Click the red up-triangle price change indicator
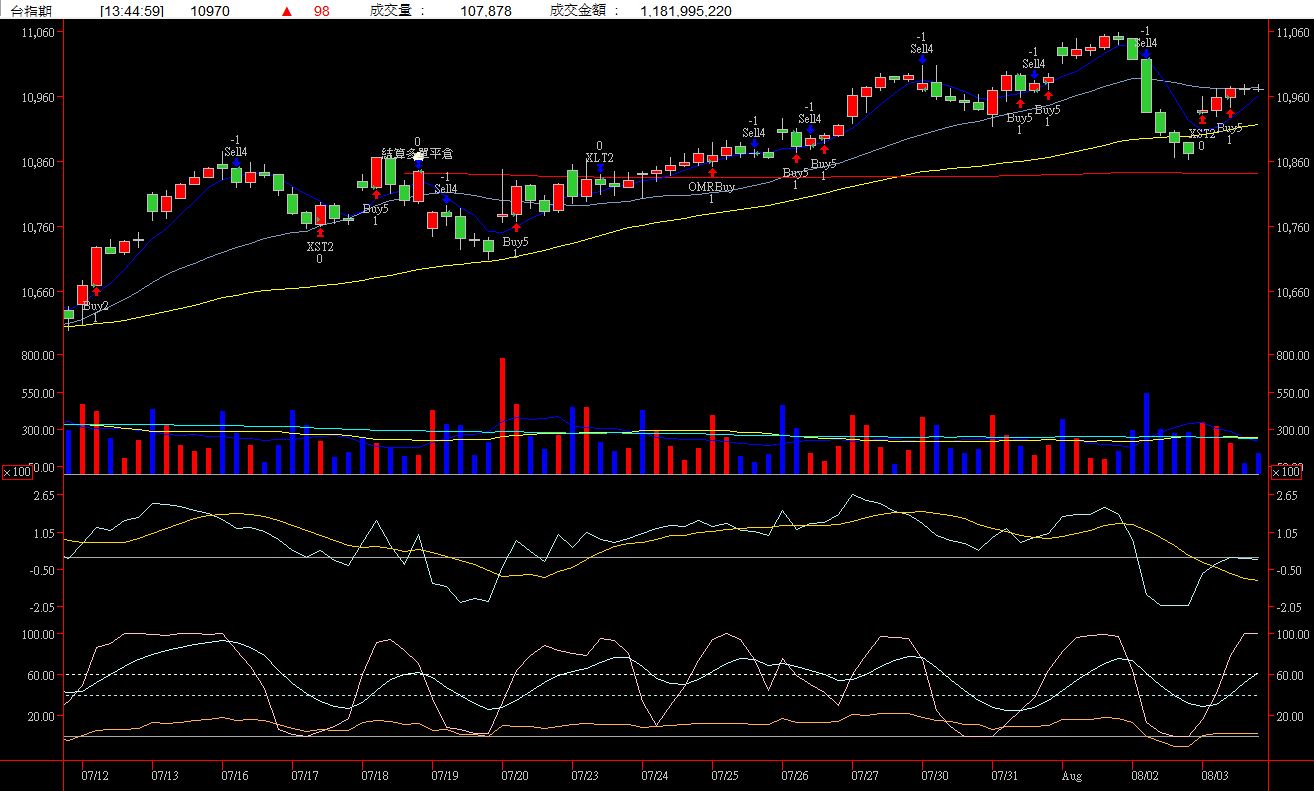This screenshot has height=791, width=1314. point(287,11)
